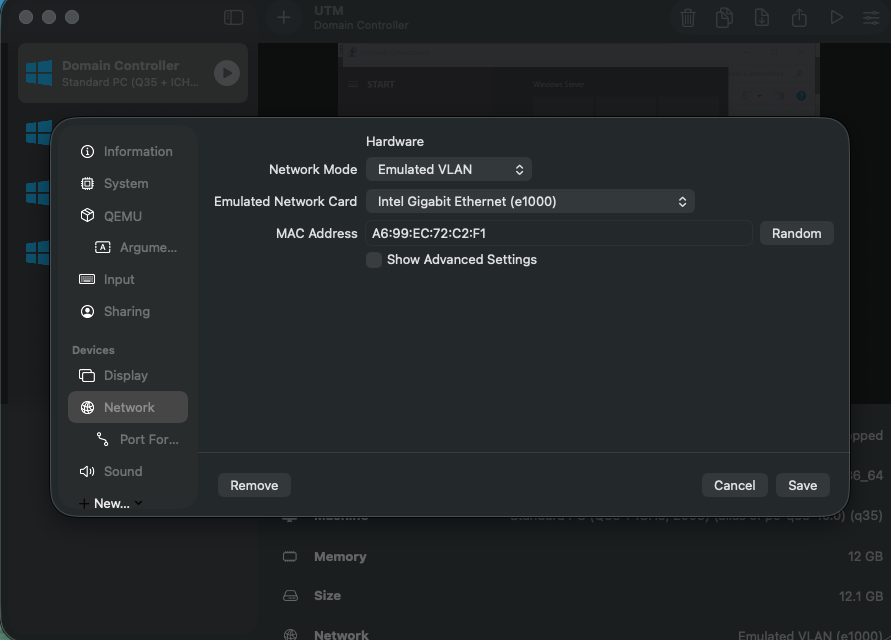
Task: Toggle the sidebar visibility control
Action: click(232, 17)
